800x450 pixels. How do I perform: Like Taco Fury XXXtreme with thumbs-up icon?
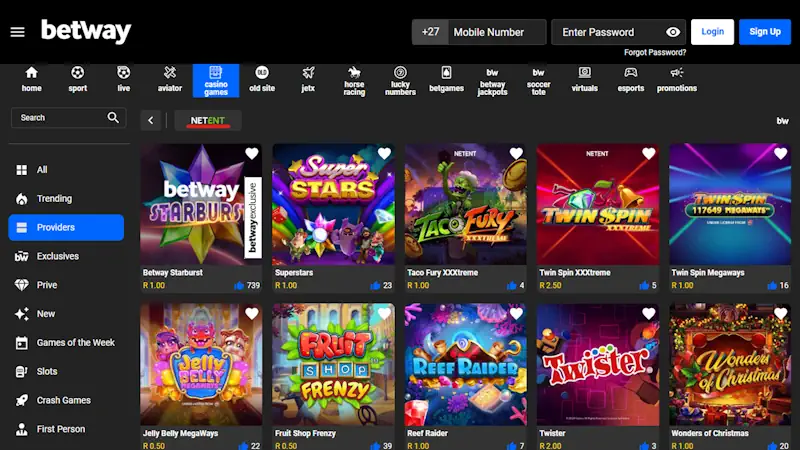[512, 286]
